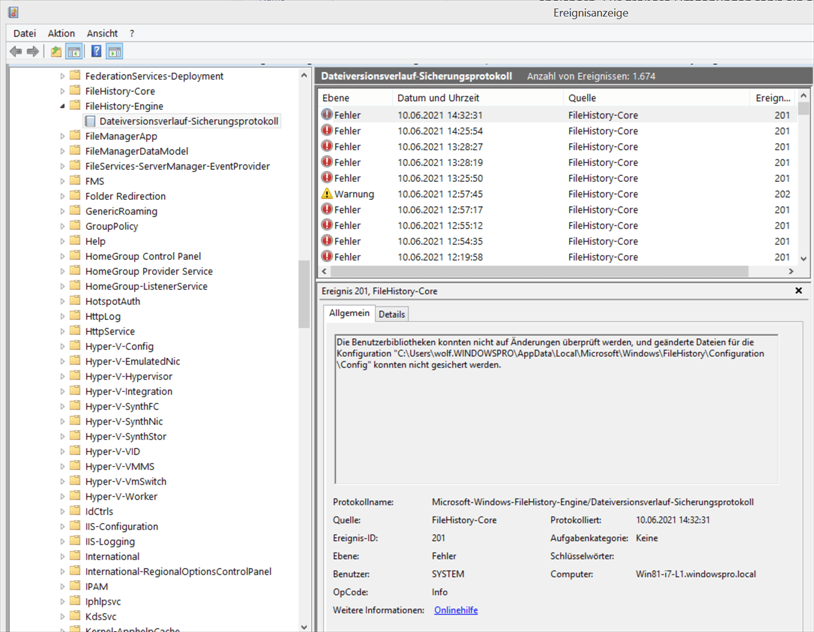The width and height of the screenshot is (814, 632).
Task: Toggle the console tree pane toolbar icon
Action: (74, 51)
